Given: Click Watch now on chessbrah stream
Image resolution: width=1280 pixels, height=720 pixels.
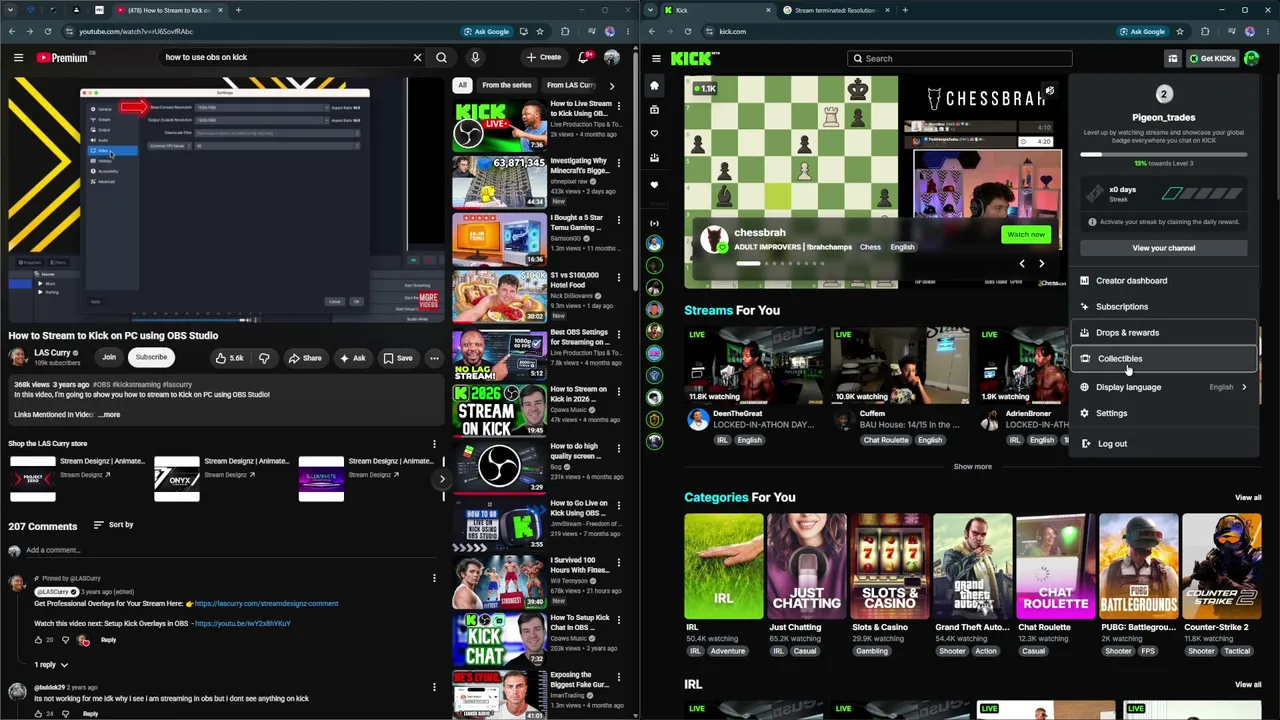Looking at the screenshot, I should [x=1026, y=235].
